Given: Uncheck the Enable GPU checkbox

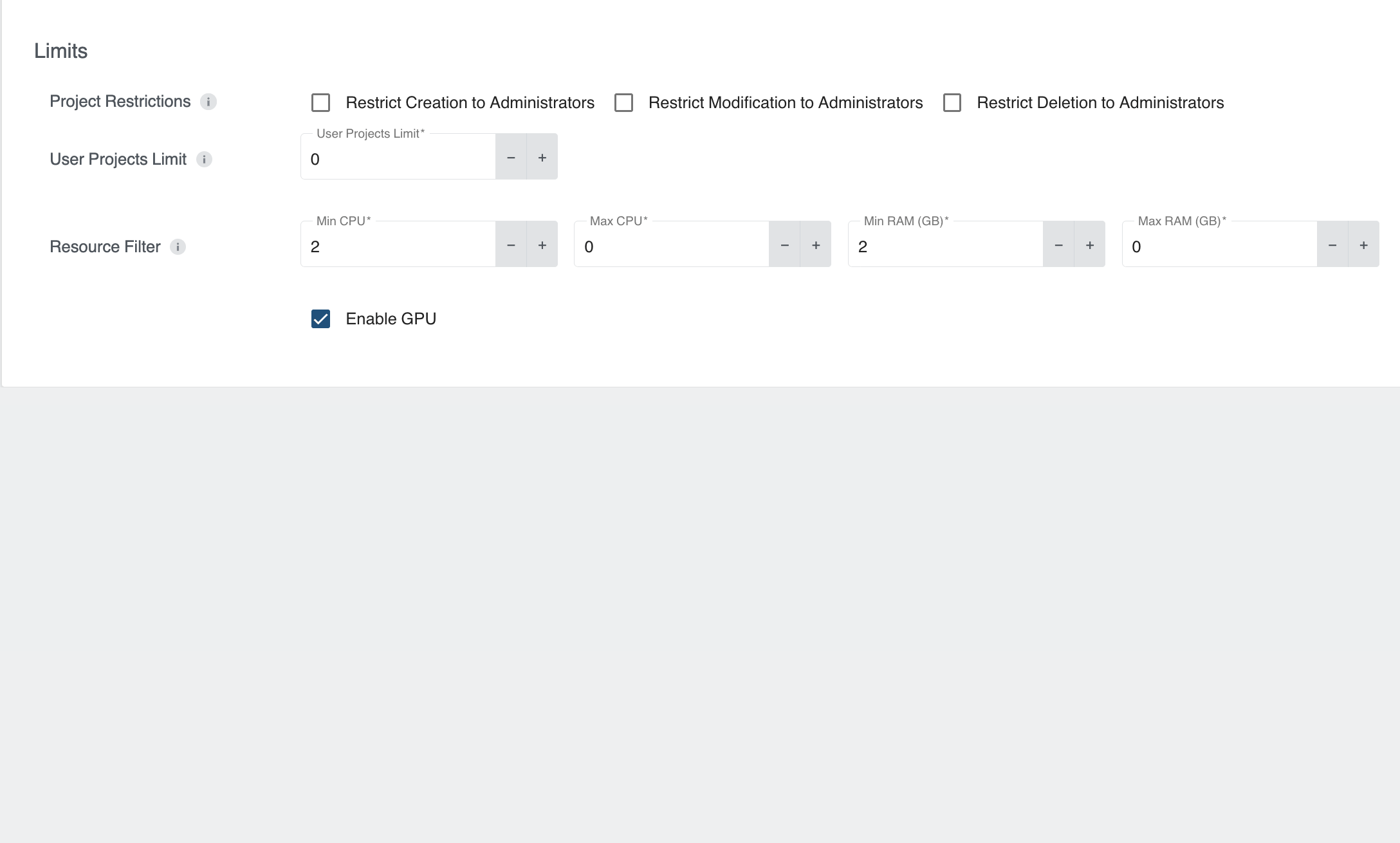Looking at the screenshot, I should tap(320, 319).
